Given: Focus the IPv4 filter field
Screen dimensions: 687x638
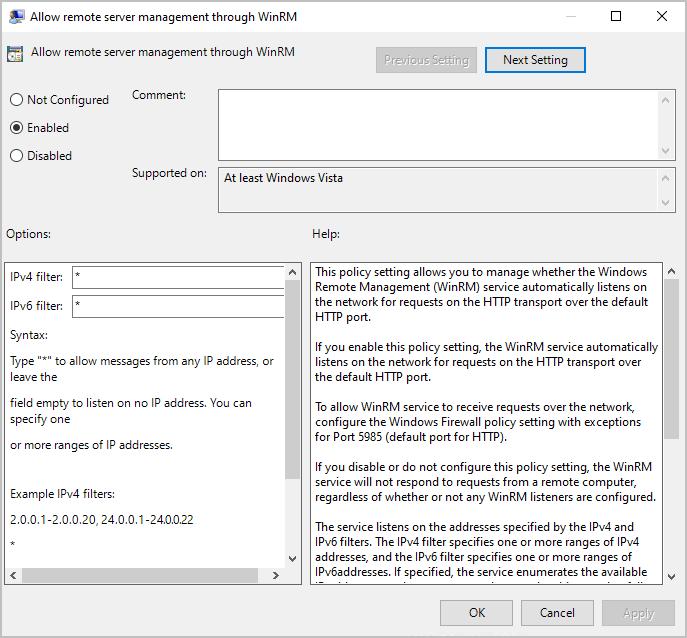Looking at the screenshot, I should click(178, 278).
